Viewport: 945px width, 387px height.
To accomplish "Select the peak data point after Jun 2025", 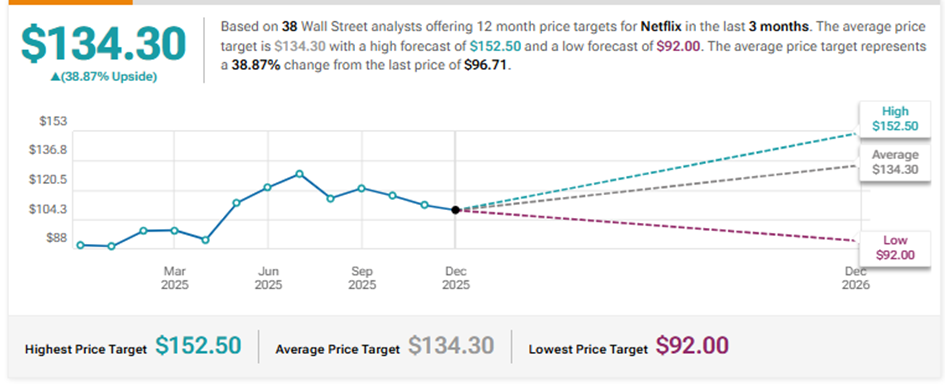I will click(x=299, y=174).
